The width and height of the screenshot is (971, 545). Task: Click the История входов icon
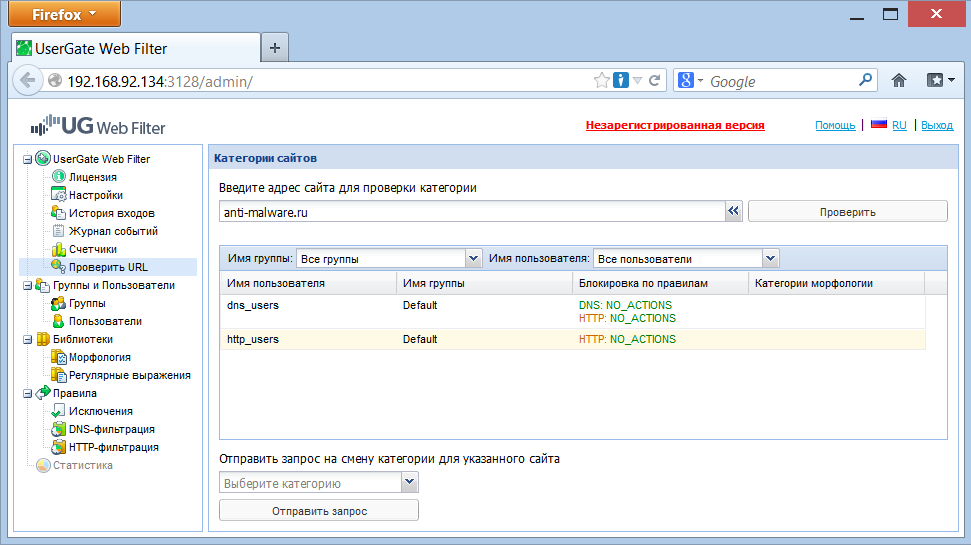[x=59, y=213]
